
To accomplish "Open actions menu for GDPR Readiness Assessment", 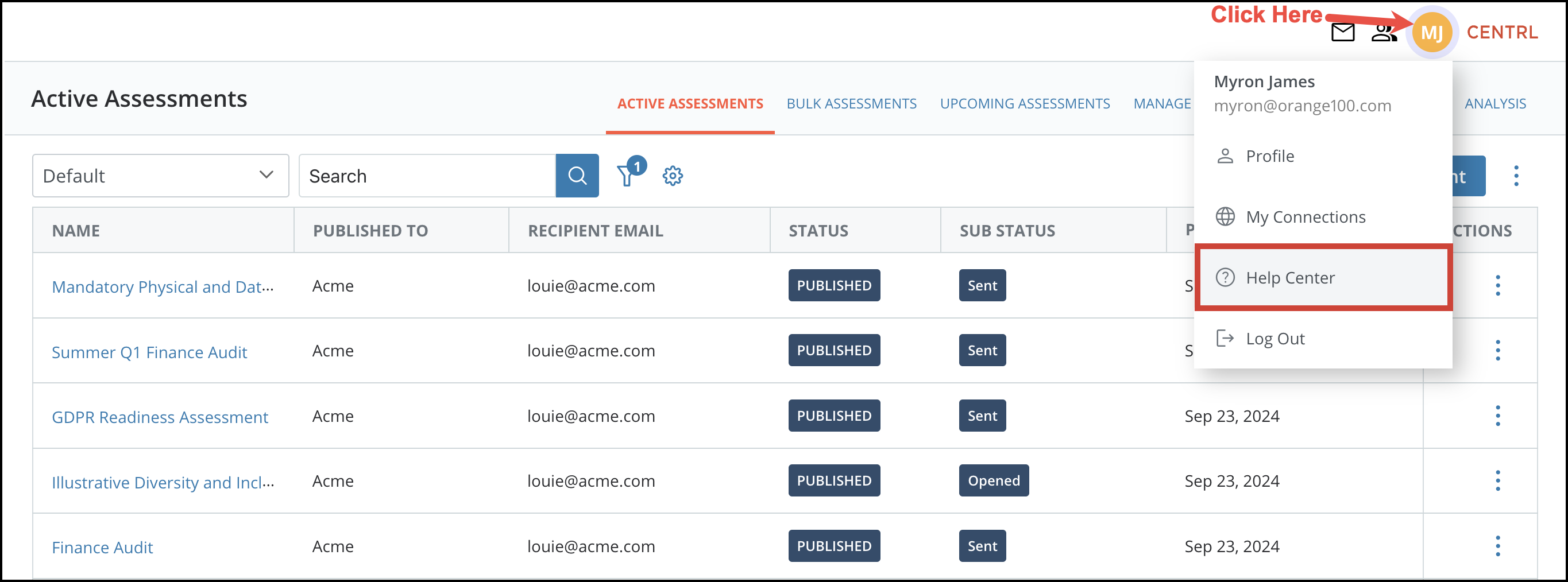I will coord(1497,416).
